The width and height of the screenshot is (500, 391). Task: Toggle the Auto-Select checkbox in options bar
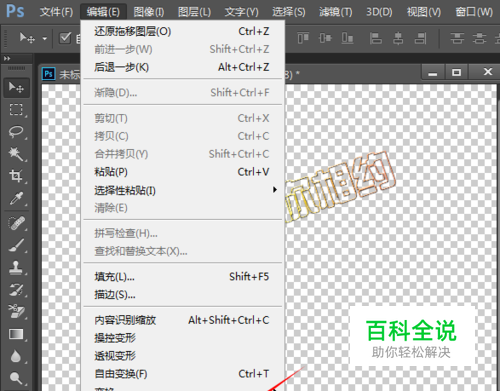point(65,38)
